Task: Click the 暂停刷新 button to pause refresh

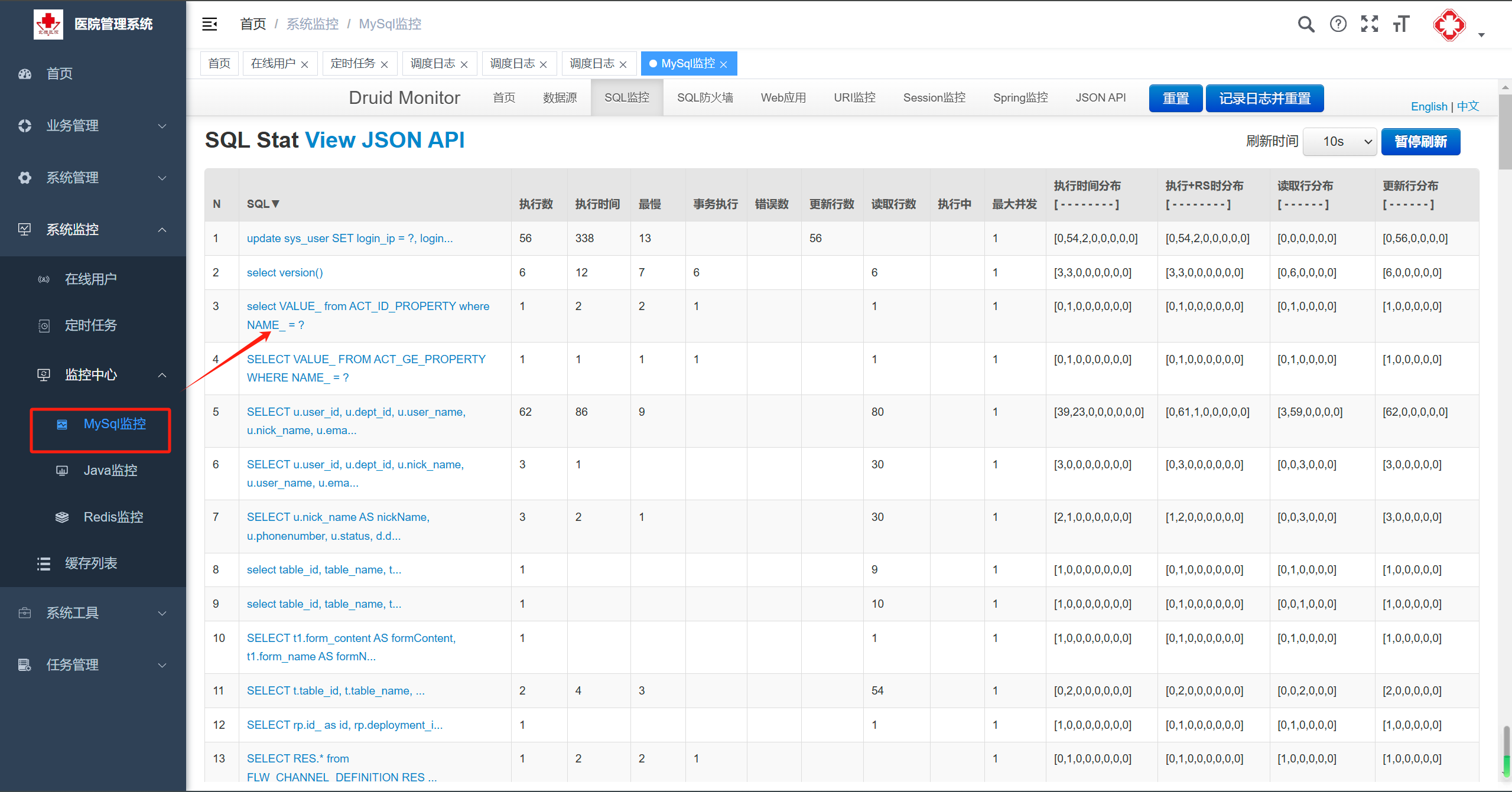Action: [x=1420, y=142]
